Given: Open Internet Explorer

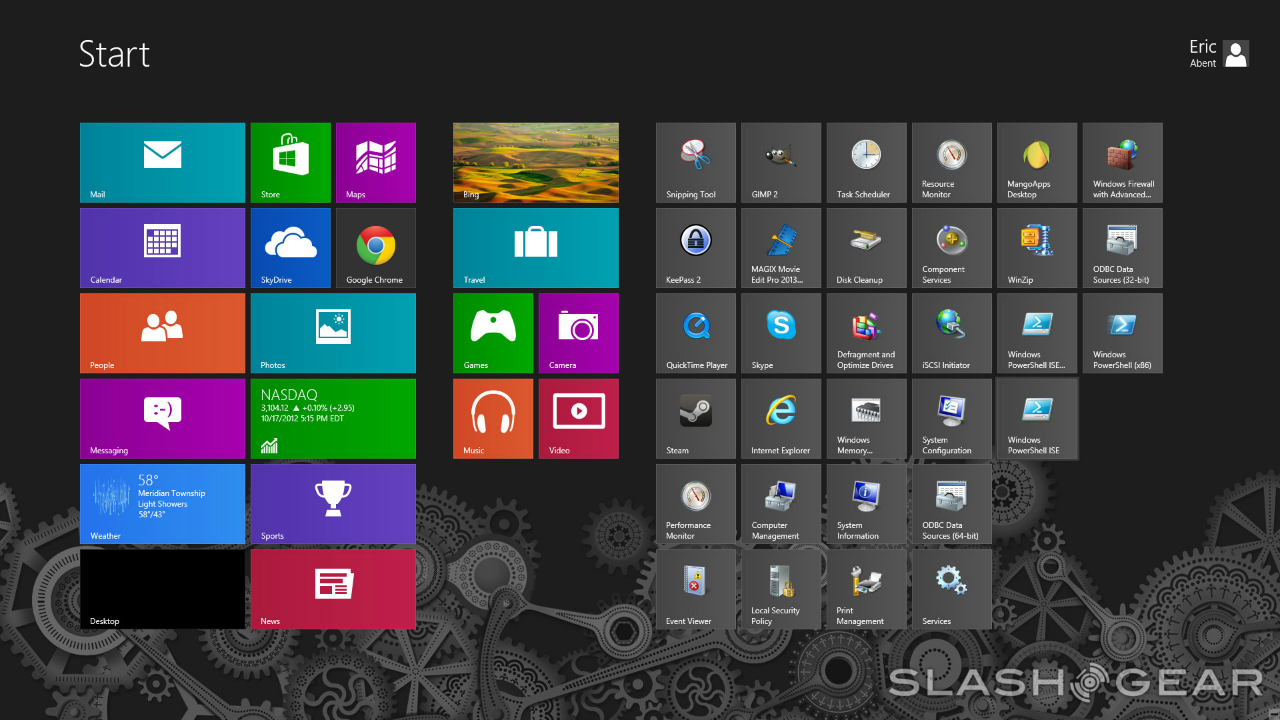Looking at the screenshot, I should click(781, 419).
